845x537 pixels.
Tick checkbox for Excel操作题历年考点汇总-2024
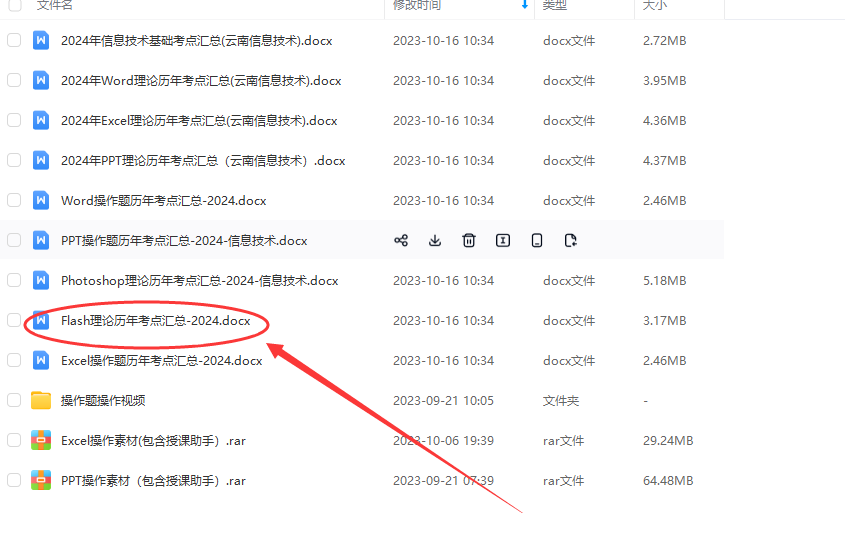point(14,360)
